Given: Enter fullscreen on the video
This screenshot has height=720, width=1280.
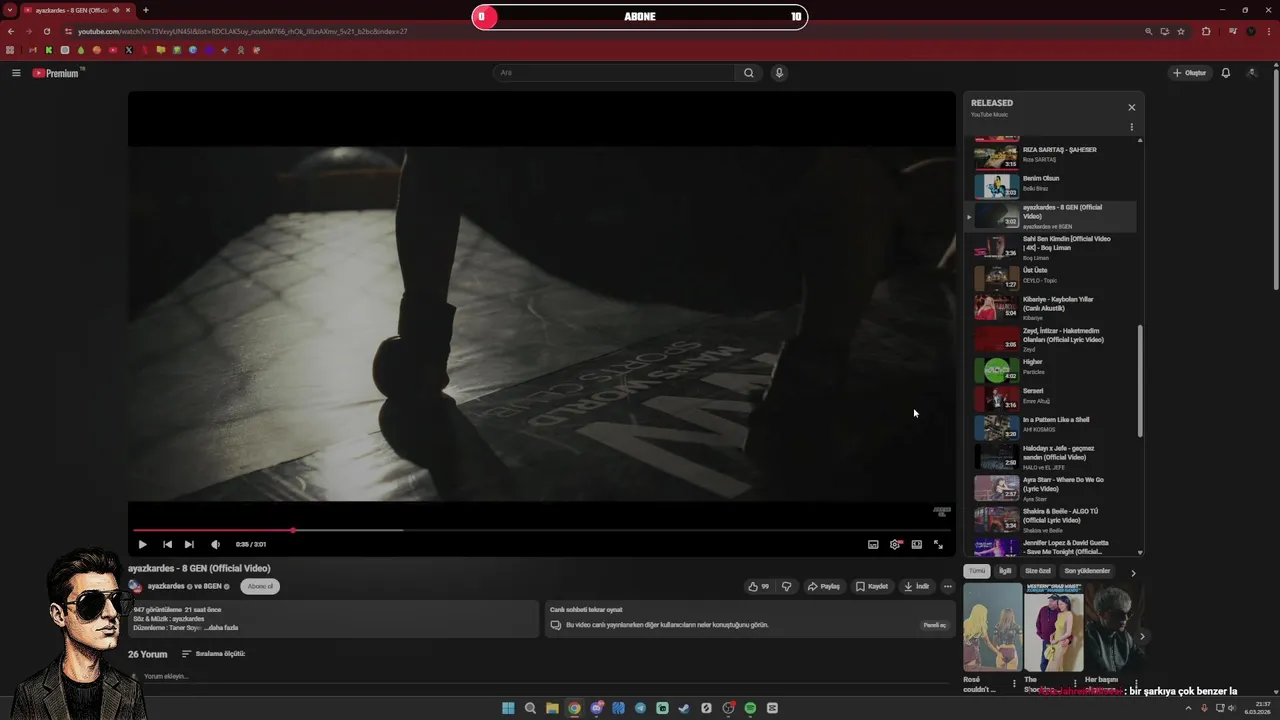Looking at the screenshot, I should coord(938,544).
